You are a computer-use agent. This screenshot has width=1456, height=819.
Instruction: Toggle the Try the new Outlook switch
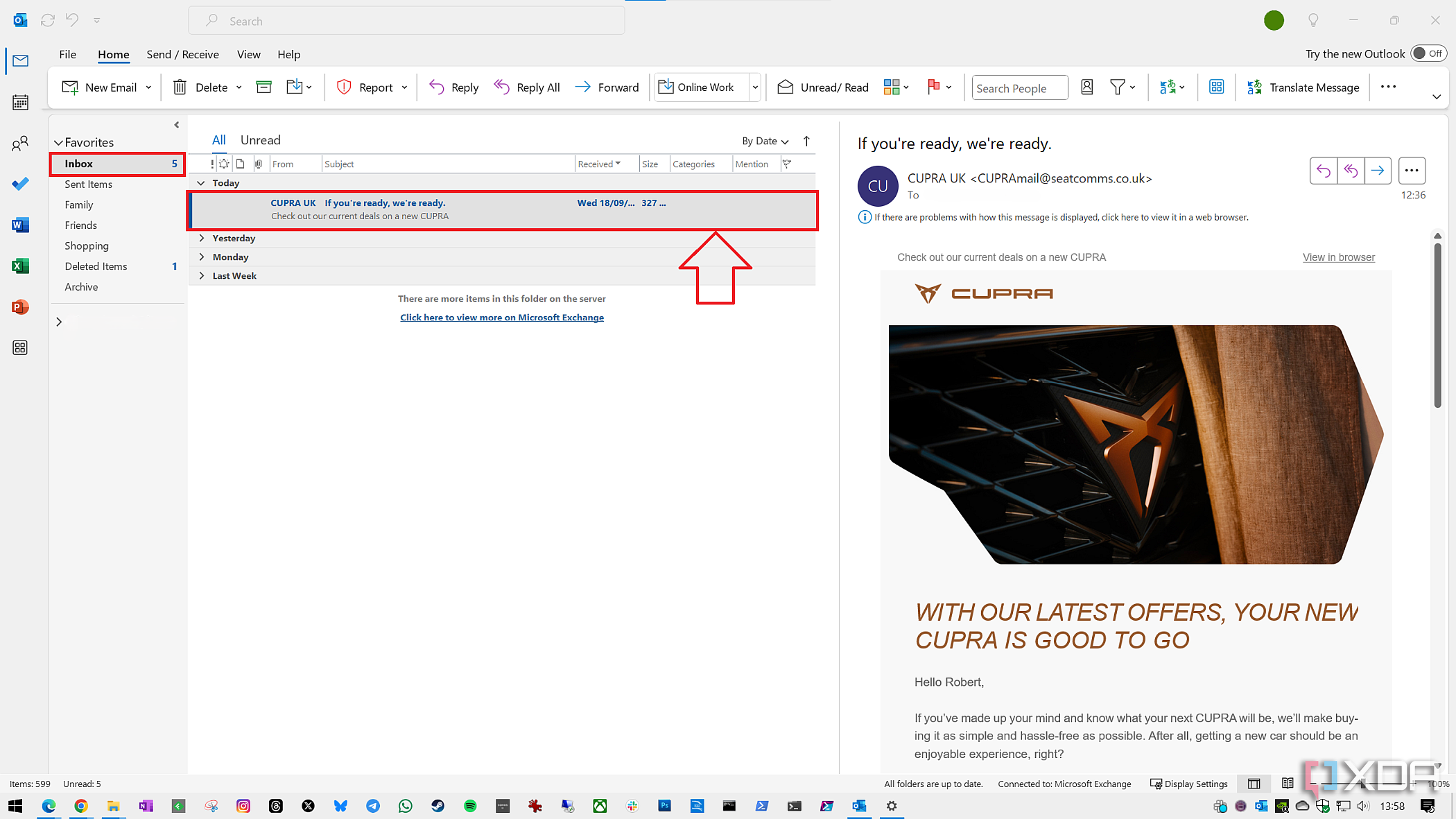[x=1428, y=53]
